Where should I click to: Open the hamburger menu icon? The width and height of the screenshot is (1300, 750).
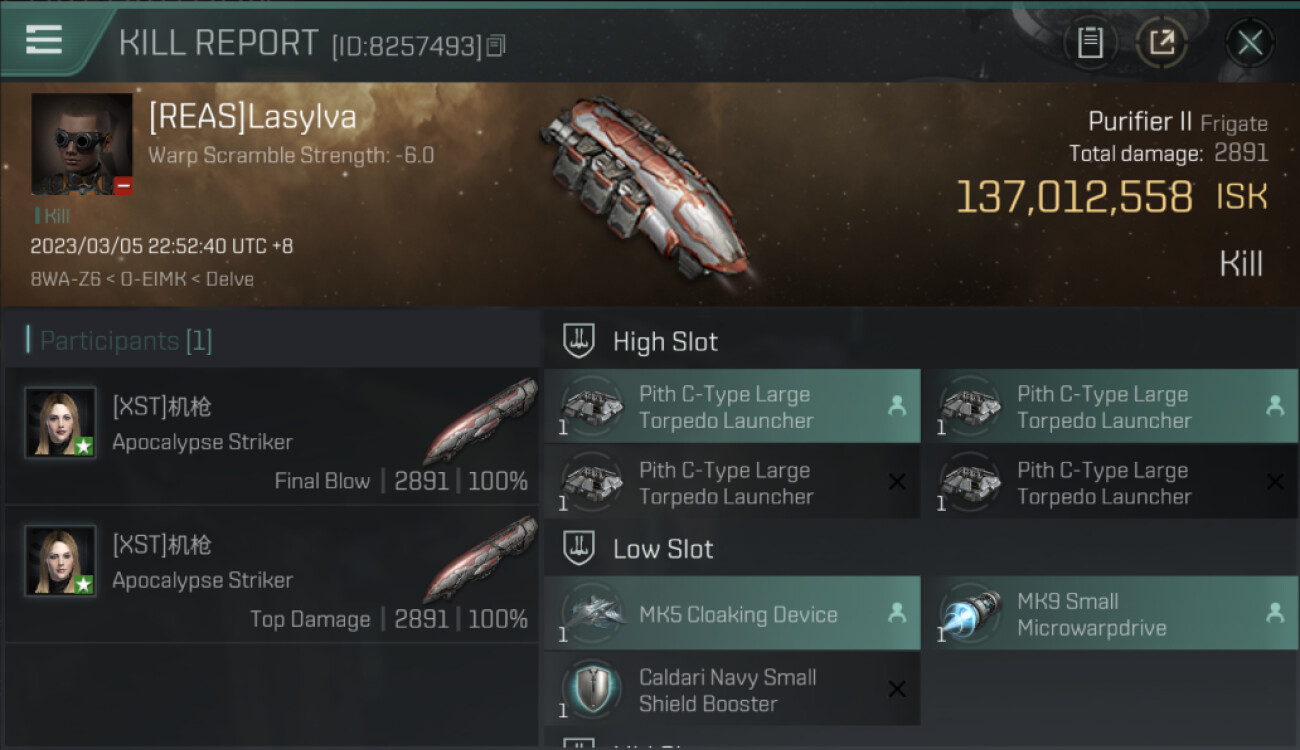(44, 40)
